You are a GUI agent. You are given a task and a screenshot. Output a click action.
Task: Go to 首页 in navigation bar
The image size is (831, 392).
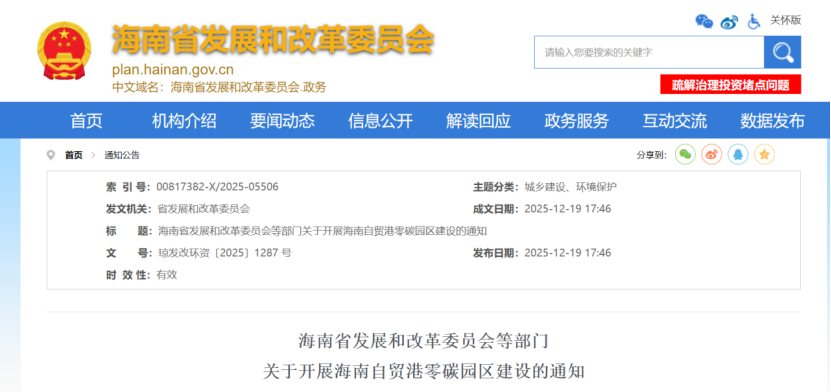tap(86, 121)
